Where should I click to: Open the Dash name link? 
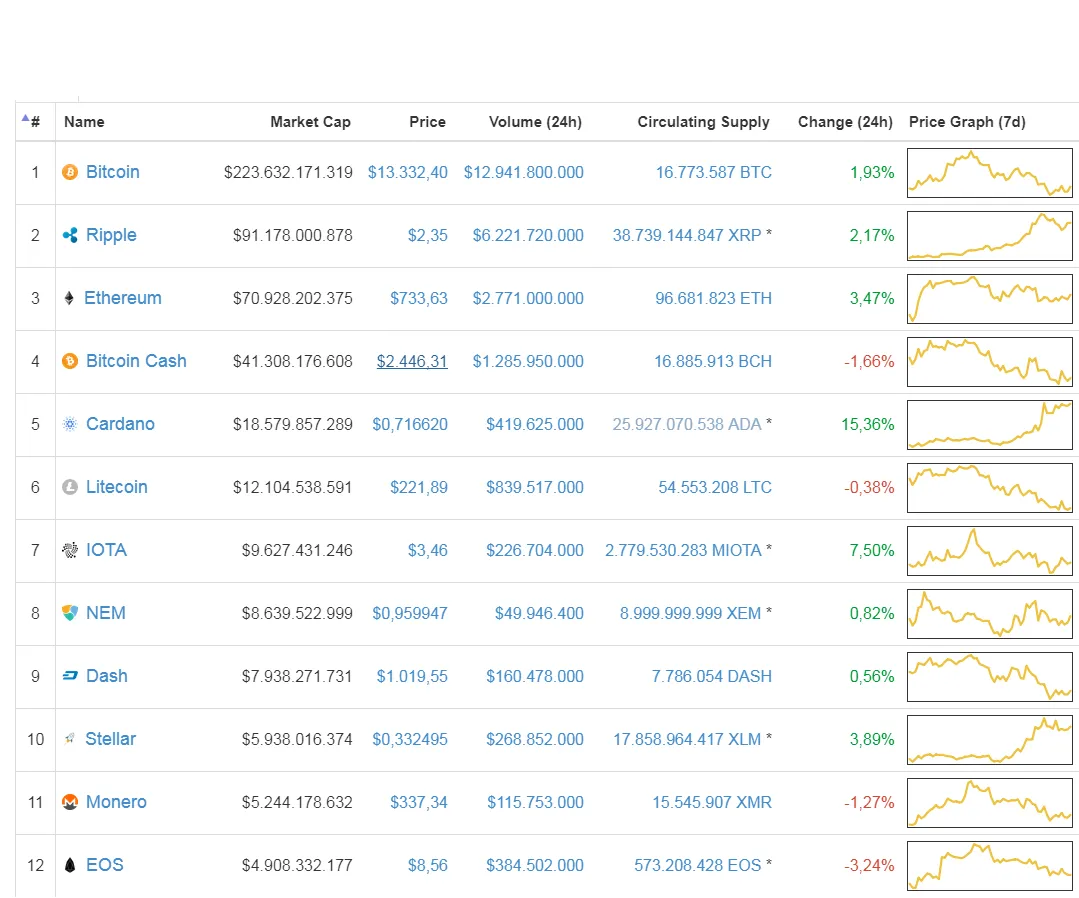(x=107, y=676)
